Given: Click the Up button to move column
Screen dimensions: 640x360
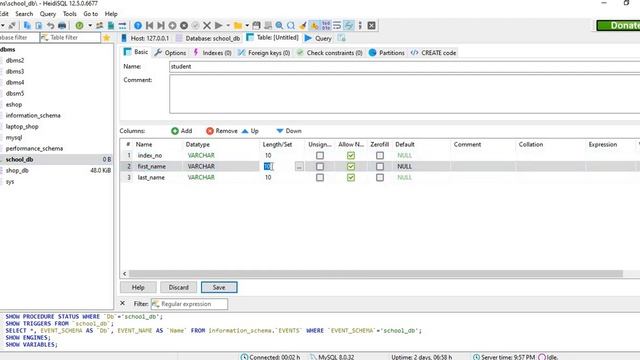Looking at the screenshot, I should click(x=250, y=131).
